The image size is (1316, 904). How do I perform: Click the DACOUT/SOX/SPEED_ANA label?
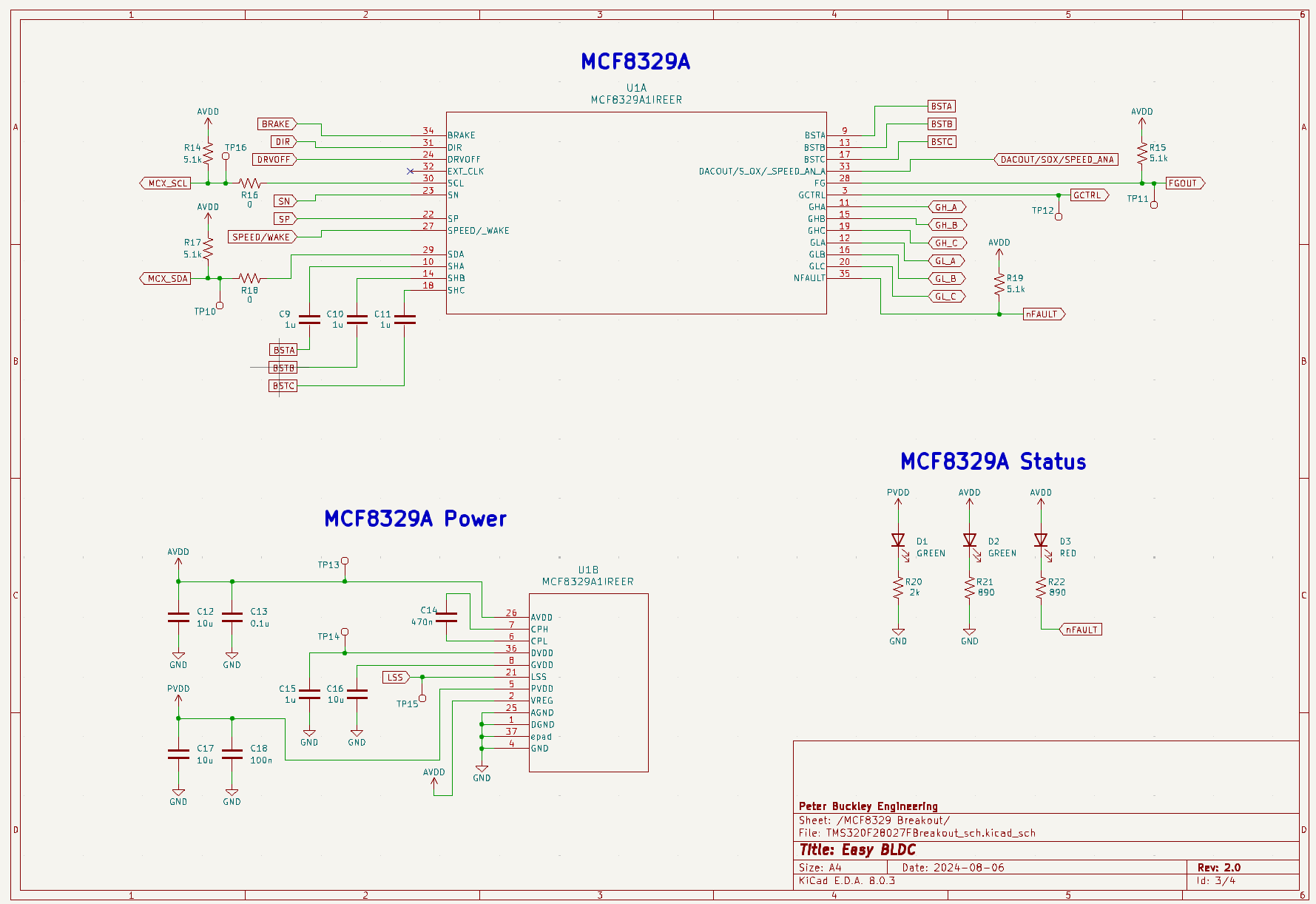pos(1056,159)
